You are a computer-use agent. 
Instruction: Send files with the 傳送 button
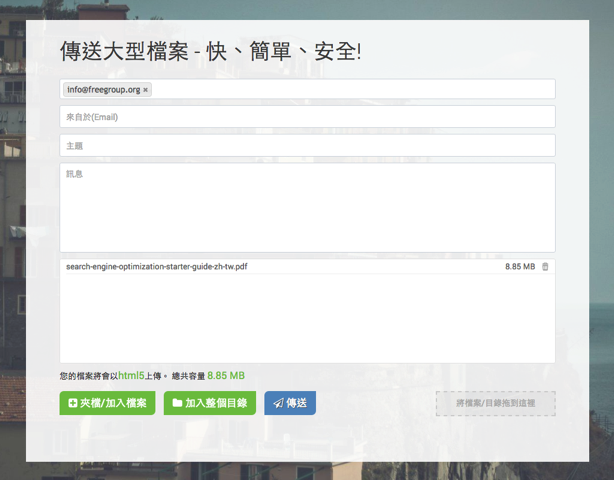pyautogui.click(x=290, y=403)
